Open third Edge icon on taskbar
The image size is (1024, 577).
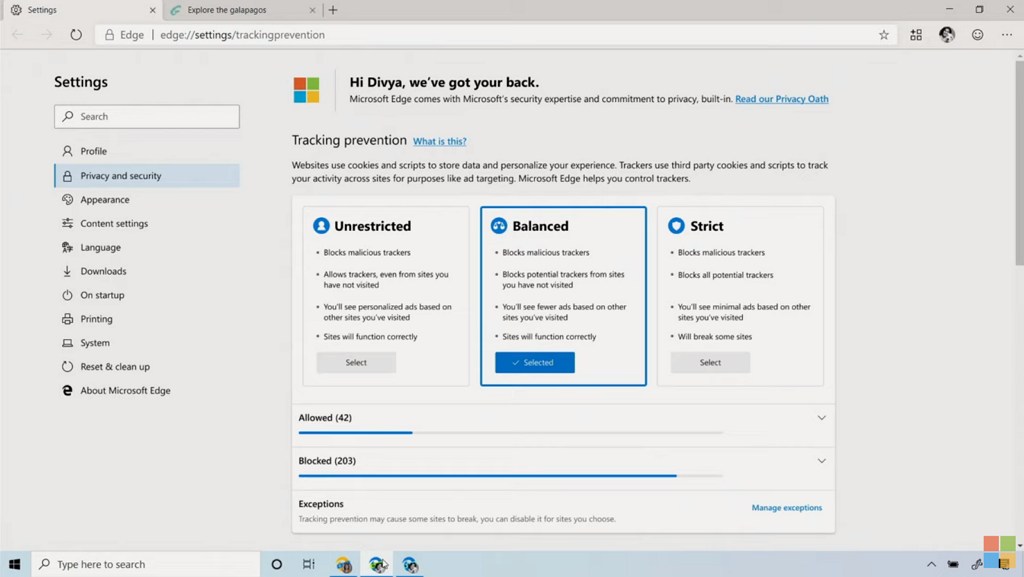point(409,564)
